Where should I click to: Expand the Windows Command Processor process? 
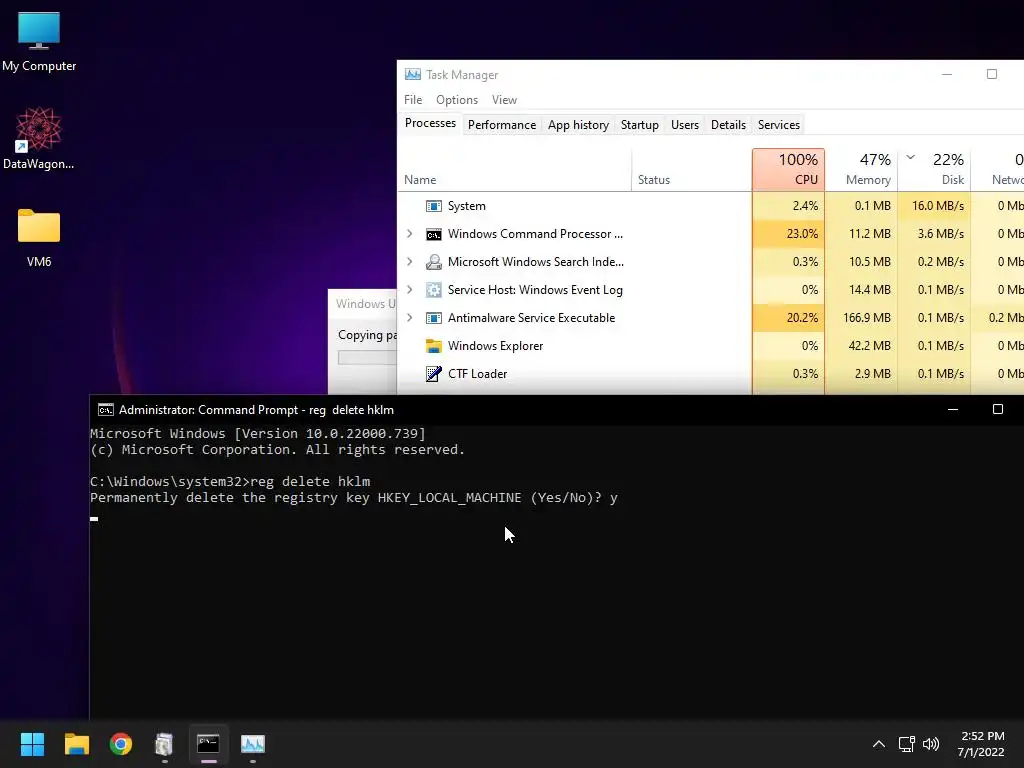point(409,234)
